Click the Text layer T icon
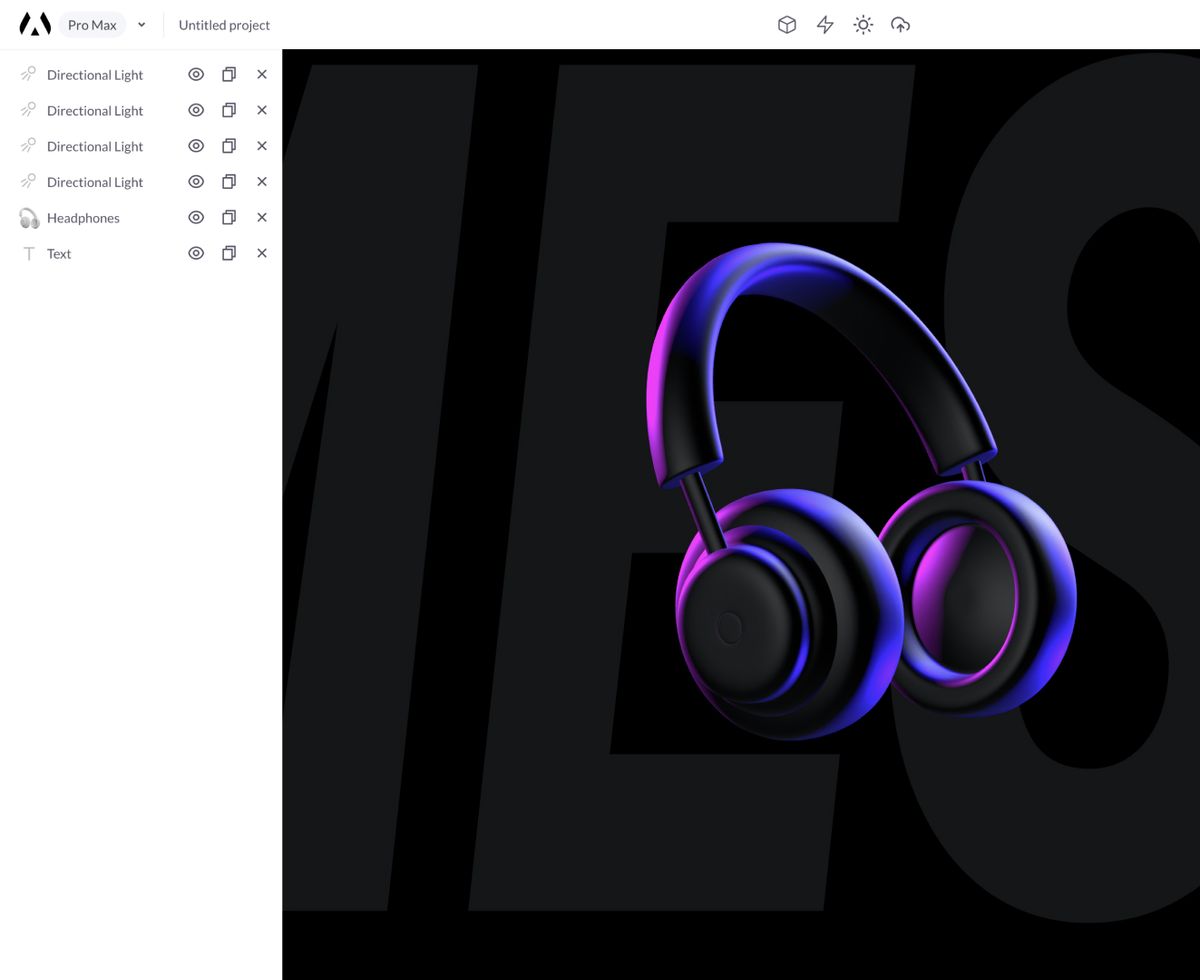The height and width of the screenshot is (980, 1200). pos(29,254)
